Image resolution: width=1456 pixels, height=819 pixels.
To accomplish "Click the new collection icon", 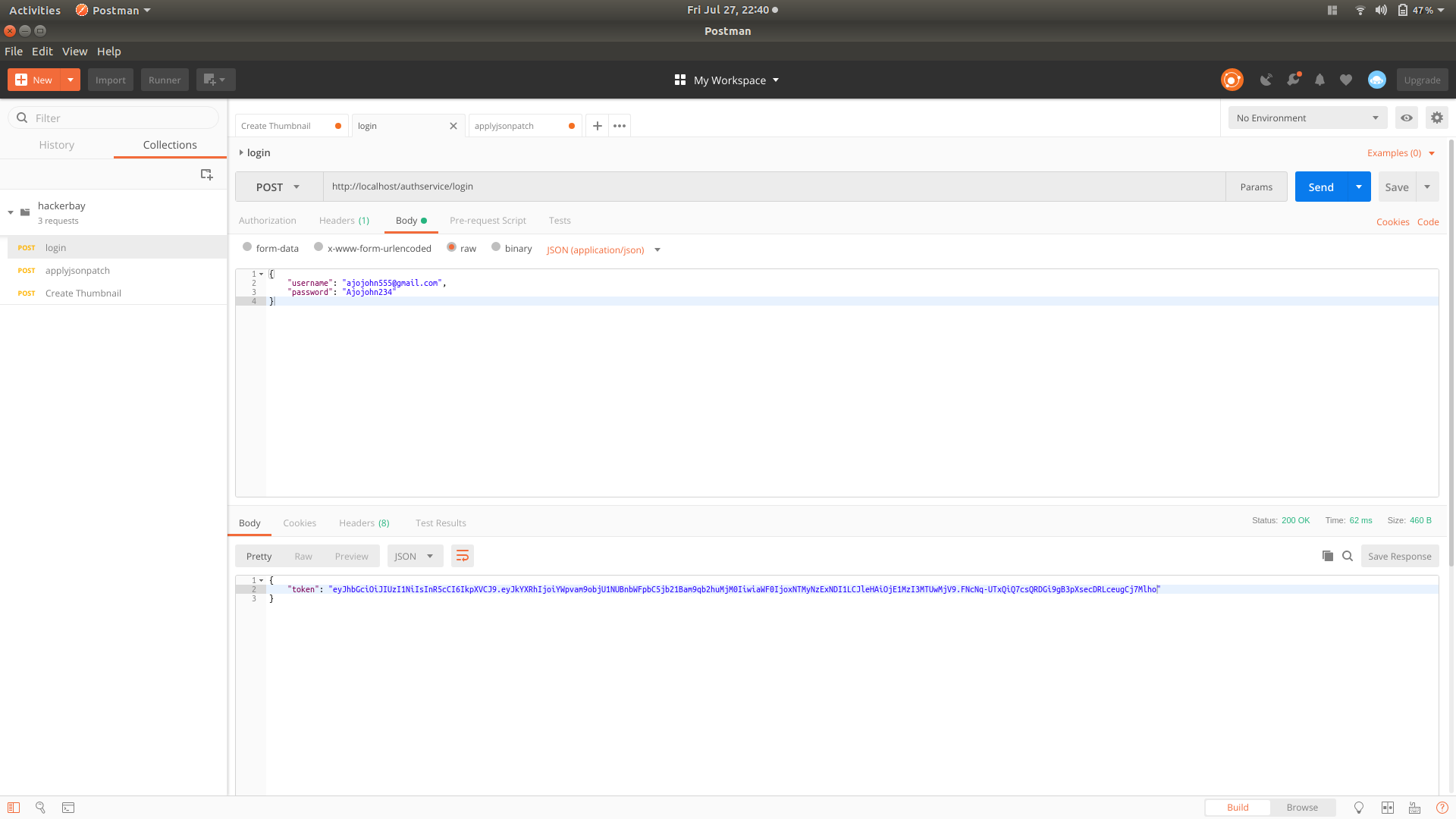I will coord(206,174).
